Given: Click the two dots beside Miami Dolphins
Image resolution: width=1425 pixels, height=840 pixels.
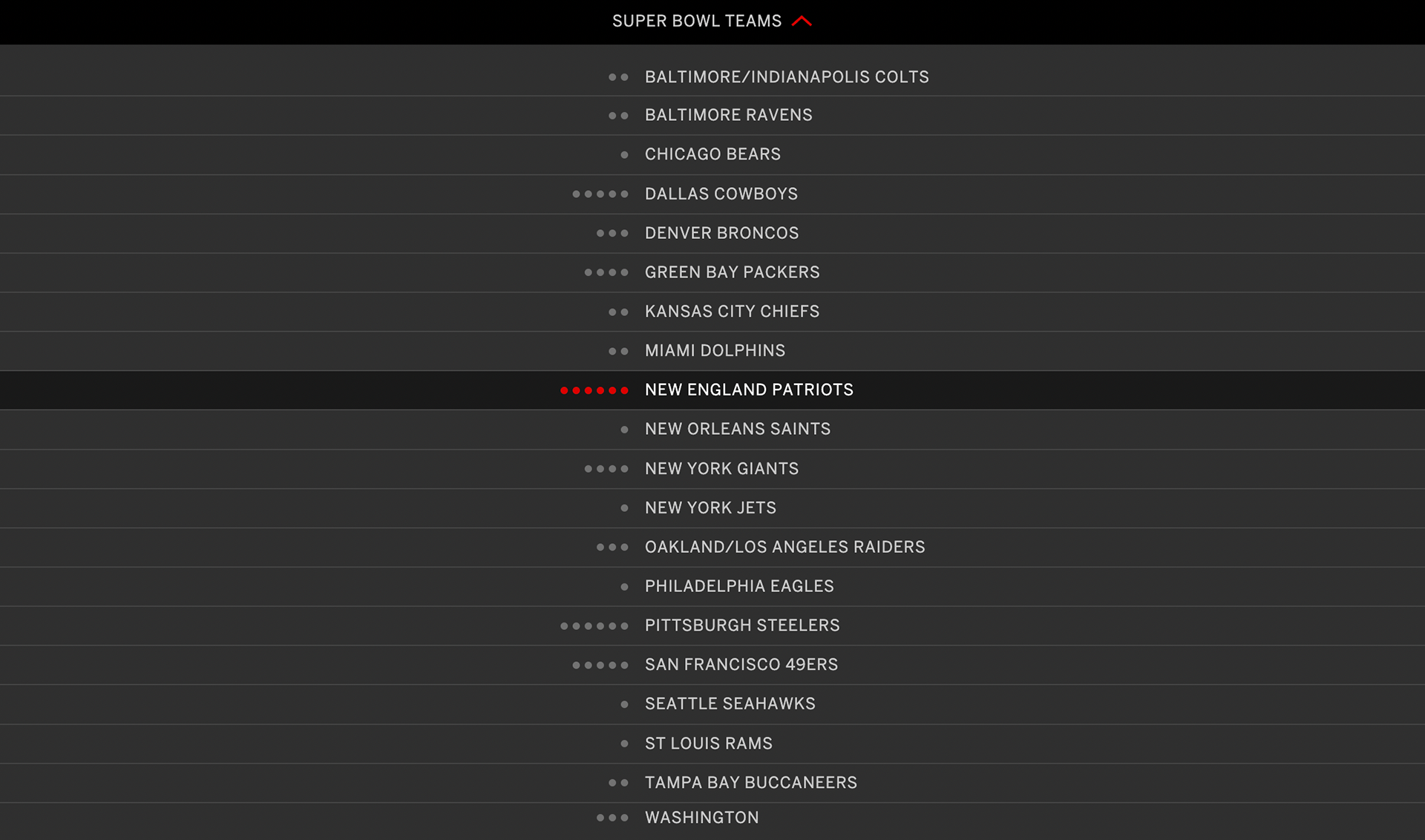Looking at the screenshot, I should click(x=617, y=352).
